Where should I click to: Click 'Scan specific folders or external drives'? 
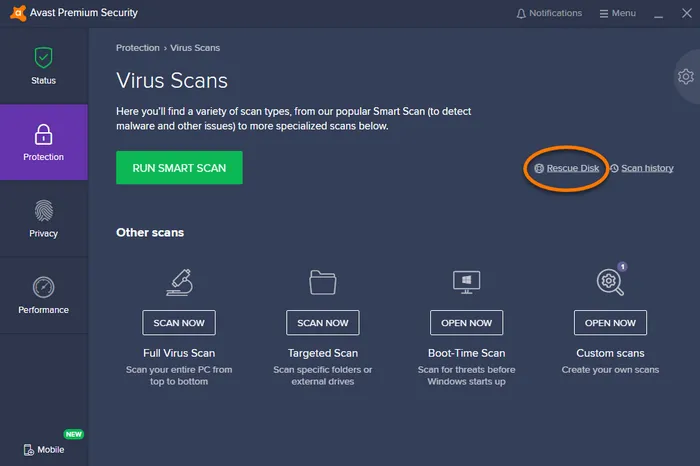pyautogui.click(x=323, y=375)
